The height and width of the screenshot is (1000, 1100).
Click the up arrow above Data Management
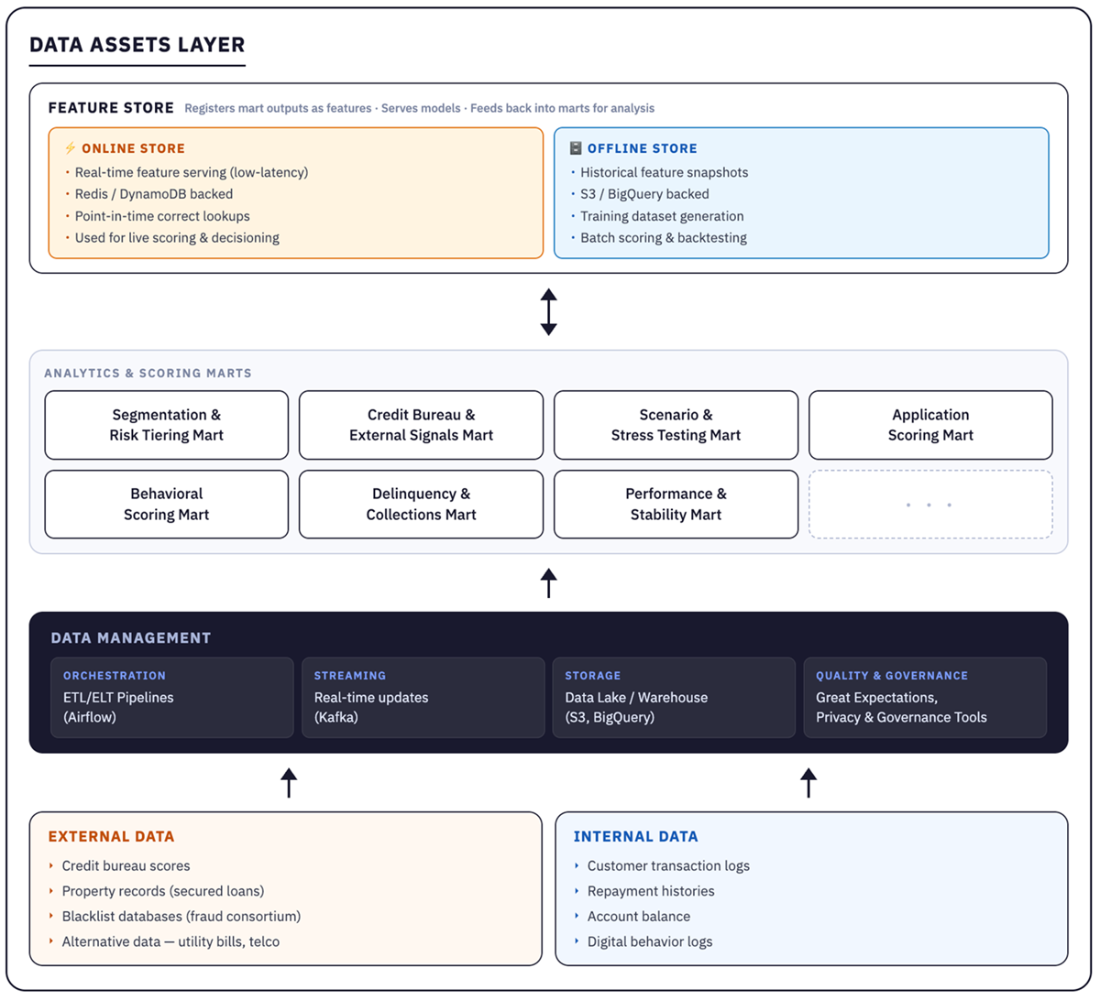[548, 582]
